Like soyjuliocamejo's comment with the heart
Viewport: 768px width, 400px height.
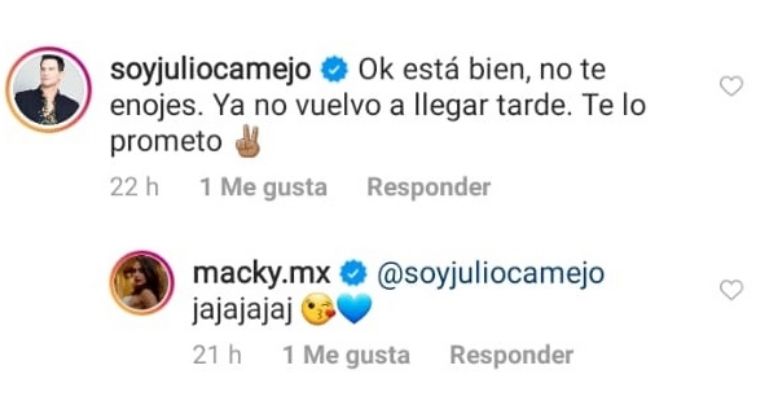tap(731, 86)
